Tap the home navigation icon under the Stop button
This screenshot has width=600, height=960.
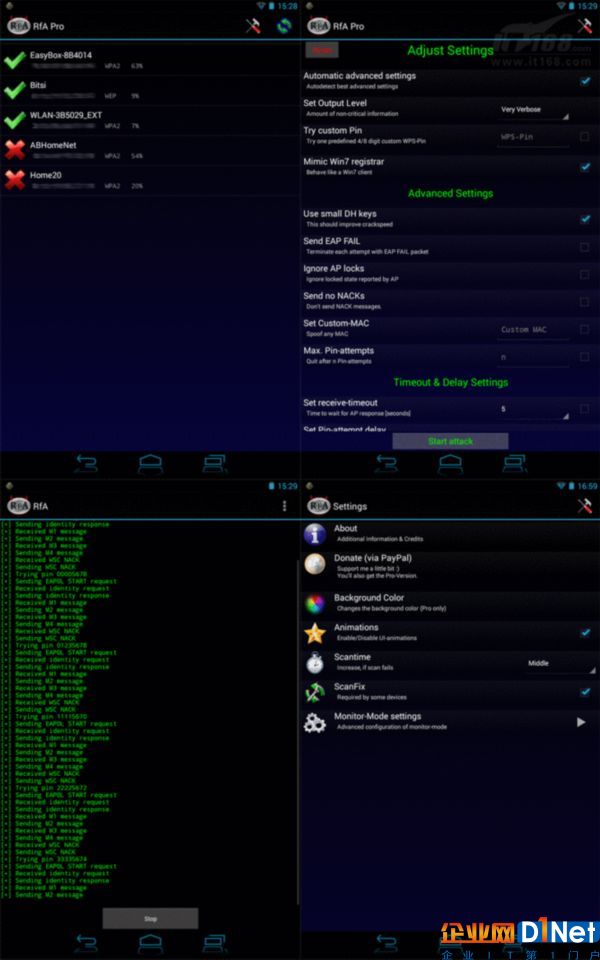[151, 943]
